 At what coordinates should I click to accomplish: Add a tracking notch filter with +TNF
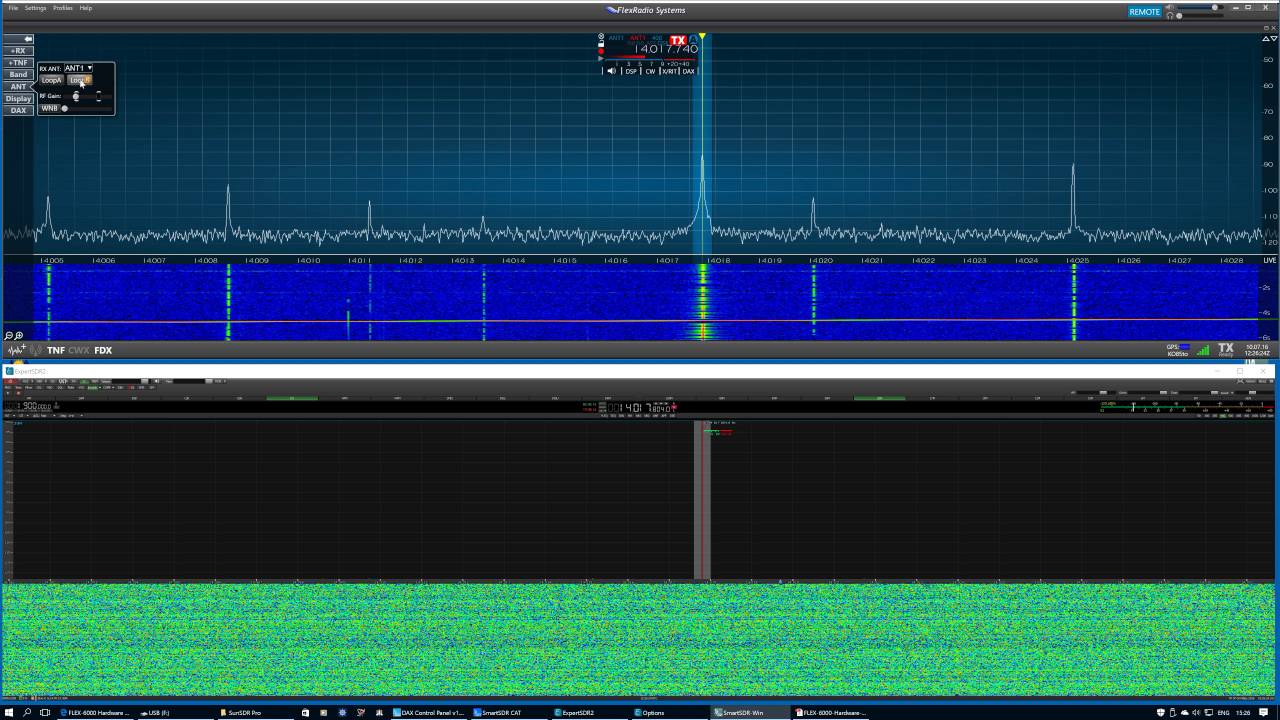pos(18,63)
